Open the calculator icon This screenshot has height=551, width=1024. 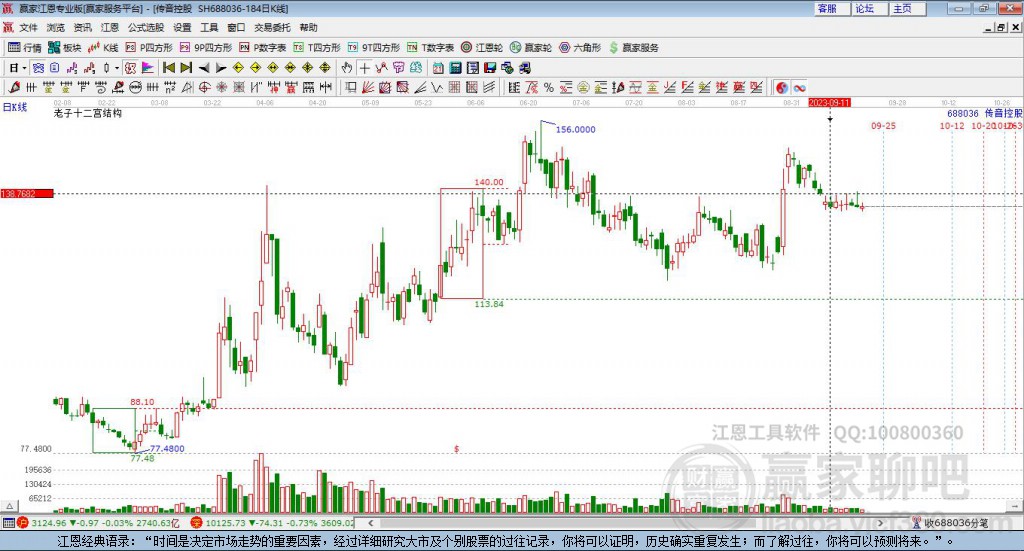(455, 68)
